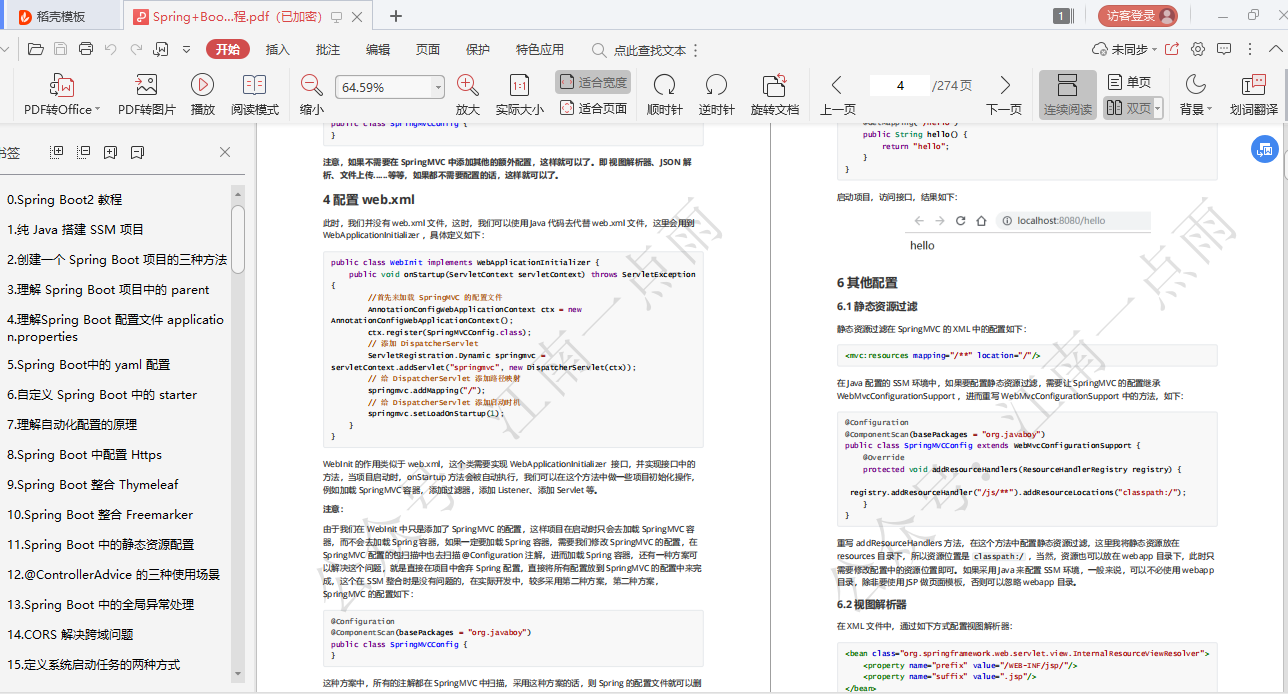Open bookmark 7.理解自动化配置的原理

[x=71, y=424]
